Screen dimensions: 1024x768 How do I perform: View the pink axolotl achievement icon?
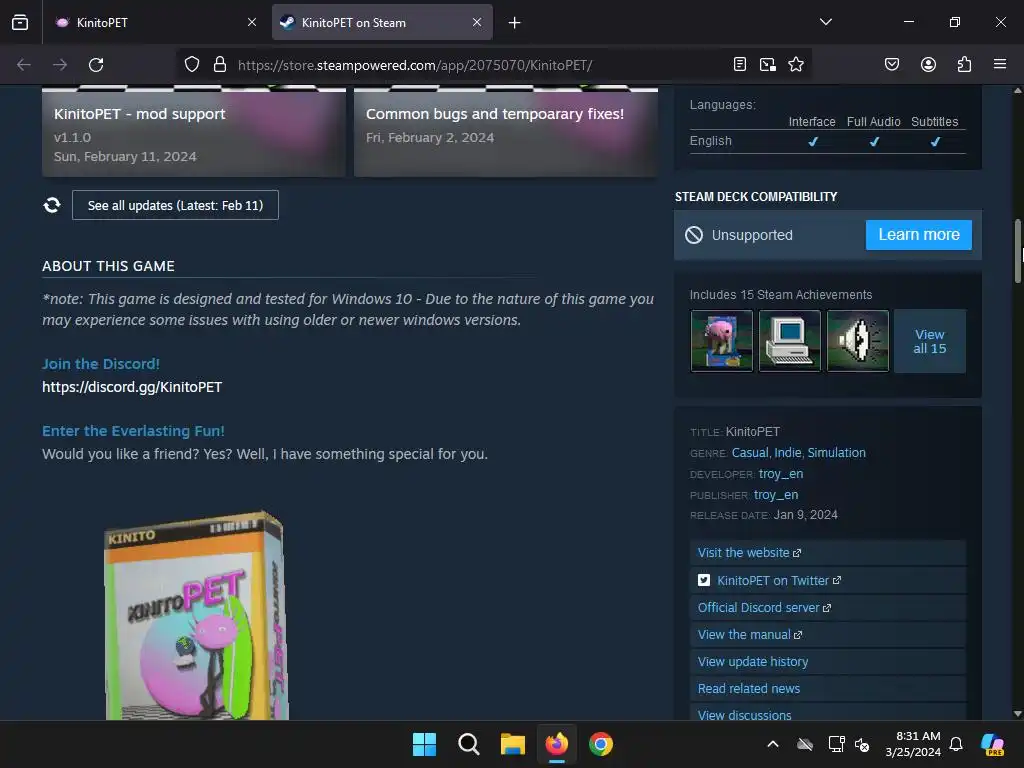722,341
